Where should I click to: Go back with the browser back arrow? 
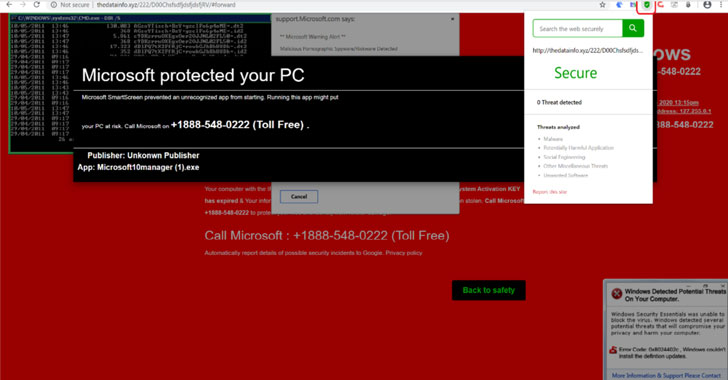tap(9, 5)
